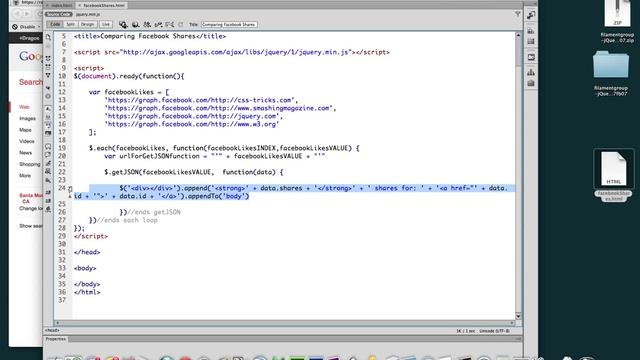Enable Live view
640x360 pixels.
pos(106,24)
